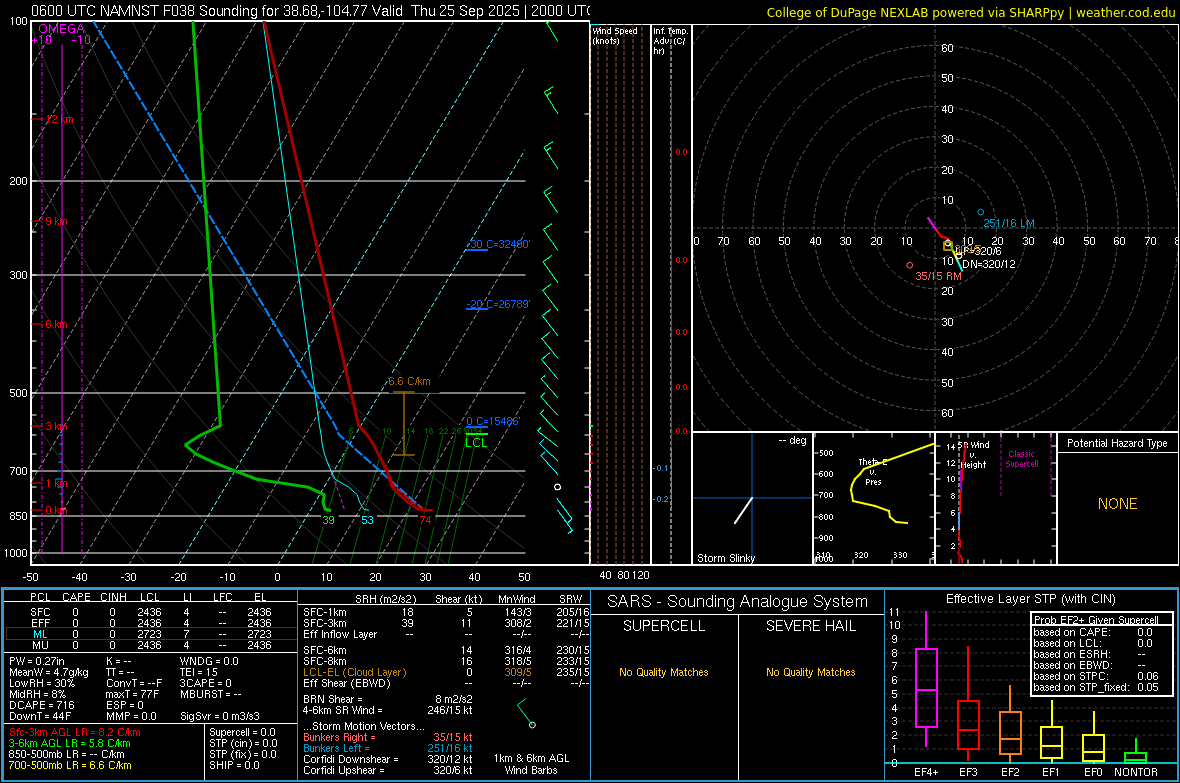Click the '0 C=15486' freezing level label
Viewport: 1180px width, 783px height.
[x=492, y=421]
